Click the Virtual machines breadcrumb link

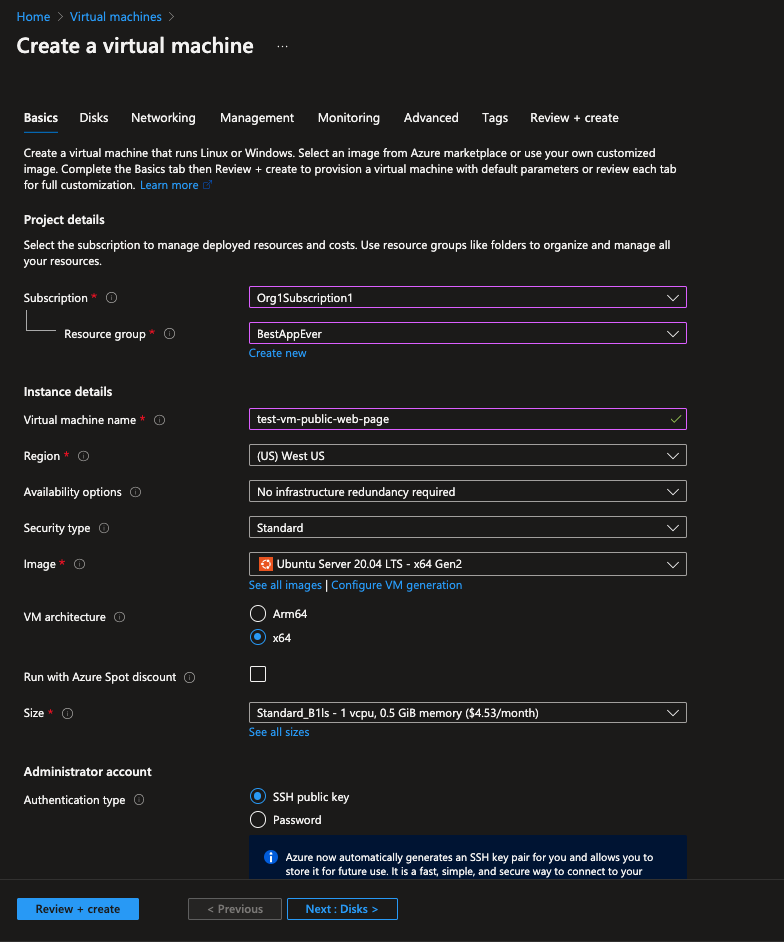pos(116,17)
